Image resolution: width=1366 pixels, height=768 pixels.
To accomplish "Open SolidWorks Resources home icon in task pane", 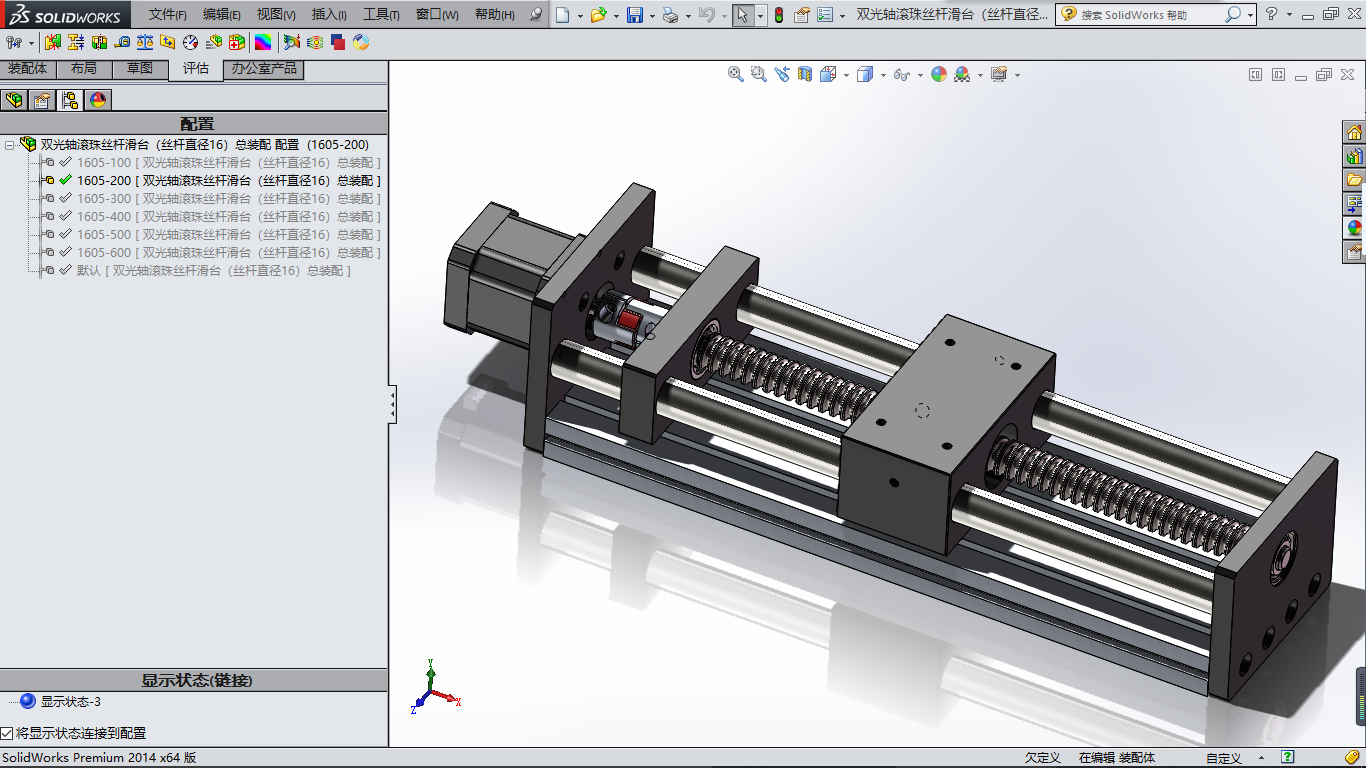I will [1354, 132].
